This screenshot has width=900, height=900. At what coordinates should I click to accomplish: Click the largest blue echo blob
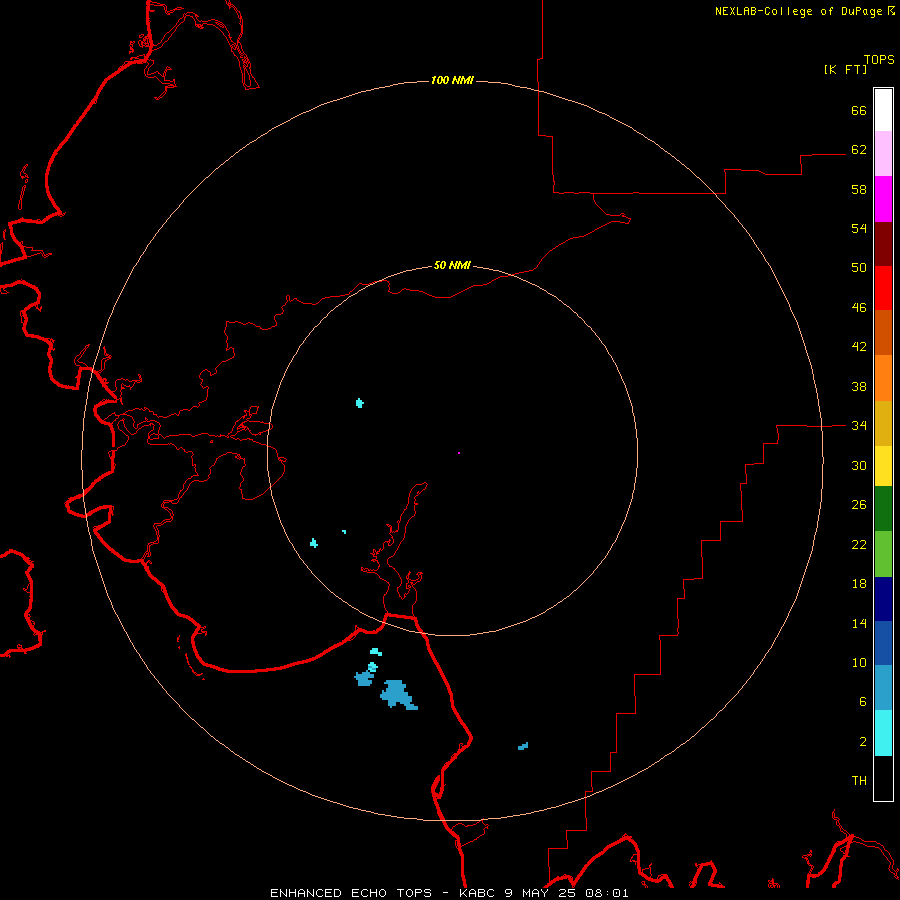coord(398,695)
